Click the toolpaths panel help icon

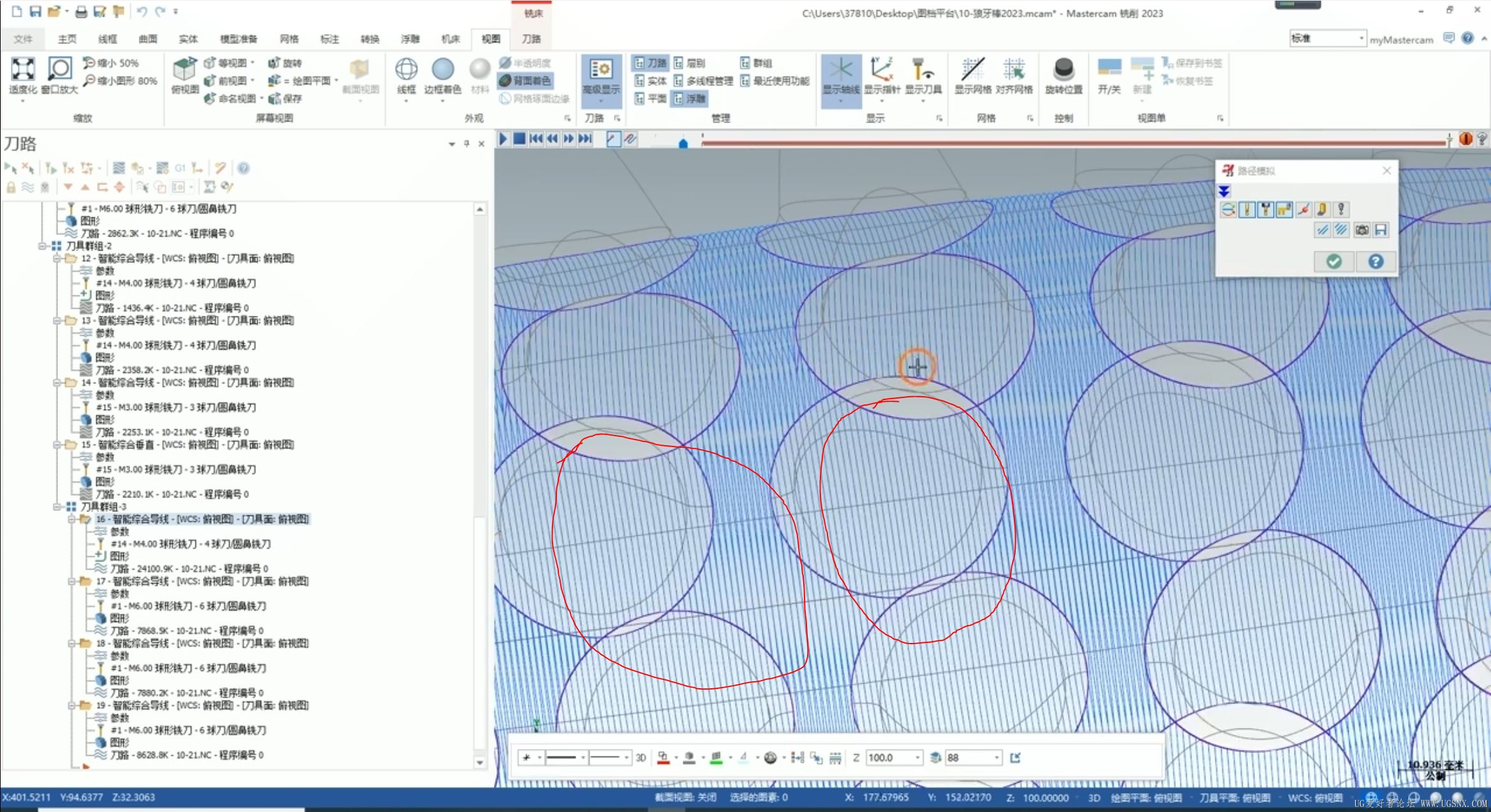(243, 168)
